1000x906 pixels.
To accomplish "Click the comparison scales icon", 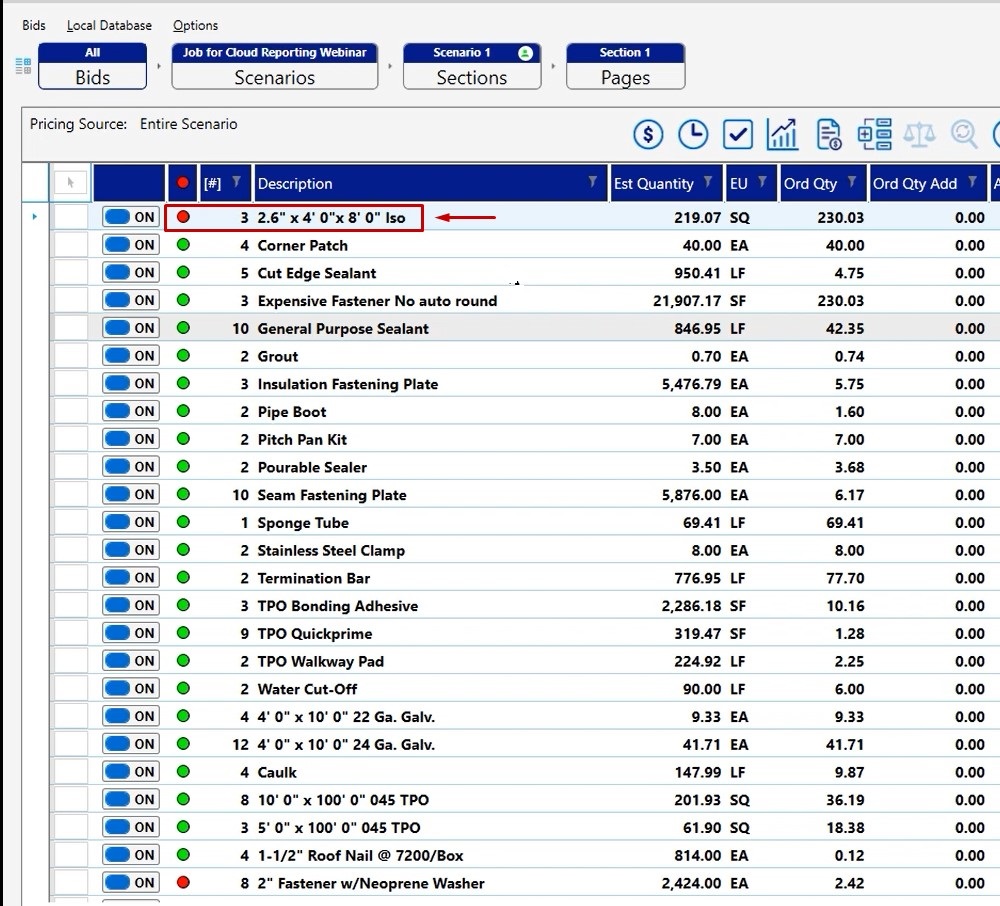I will coord(919,133).
